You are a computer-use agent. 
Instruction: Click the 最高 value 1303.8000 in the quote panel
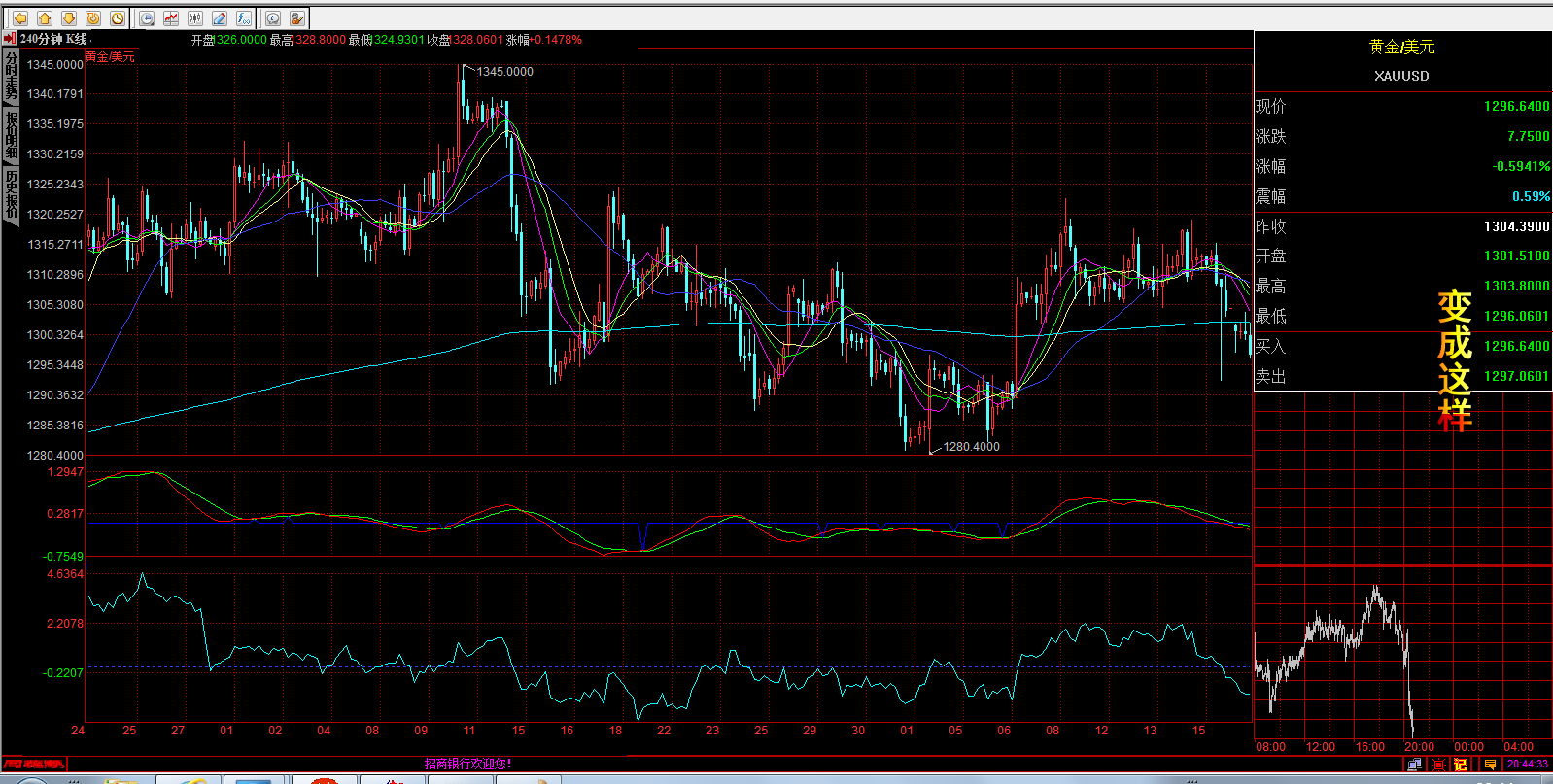1516,286
